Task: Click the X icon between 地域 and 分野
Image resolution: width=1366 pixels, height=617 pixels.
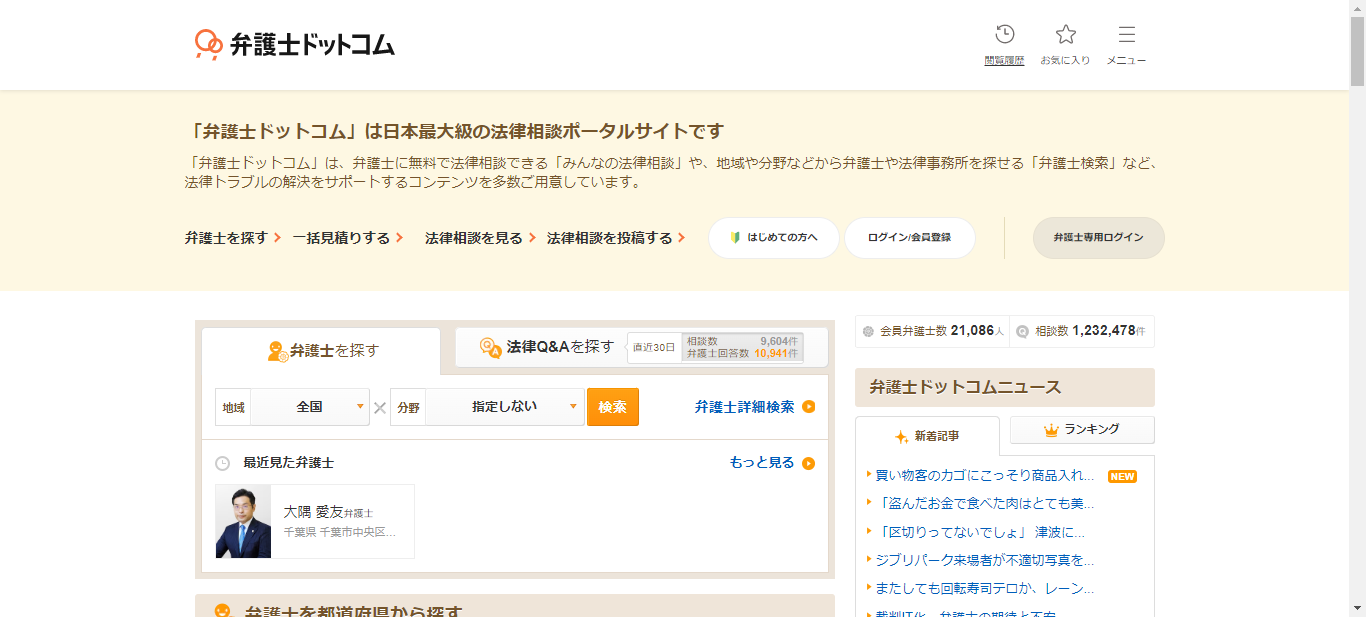Action: point(380,407)
